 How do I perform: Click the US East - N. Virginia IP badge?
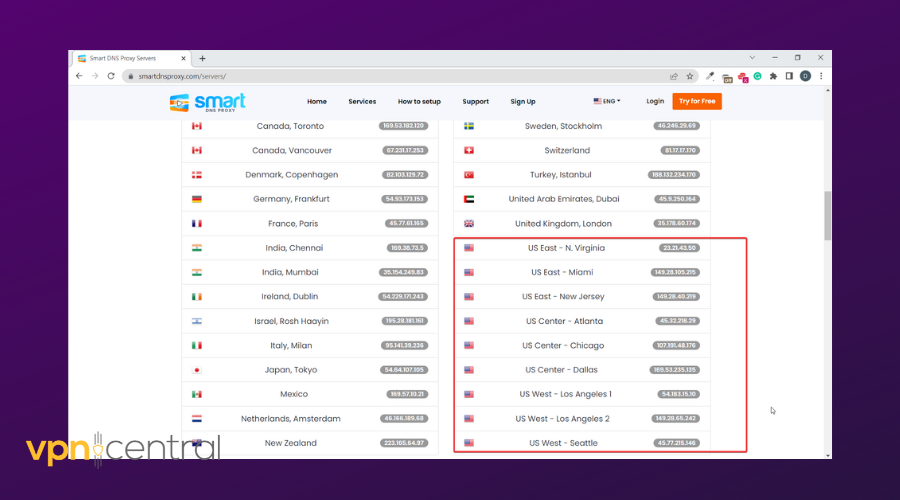pyautogui.click(x=679, y=248)
